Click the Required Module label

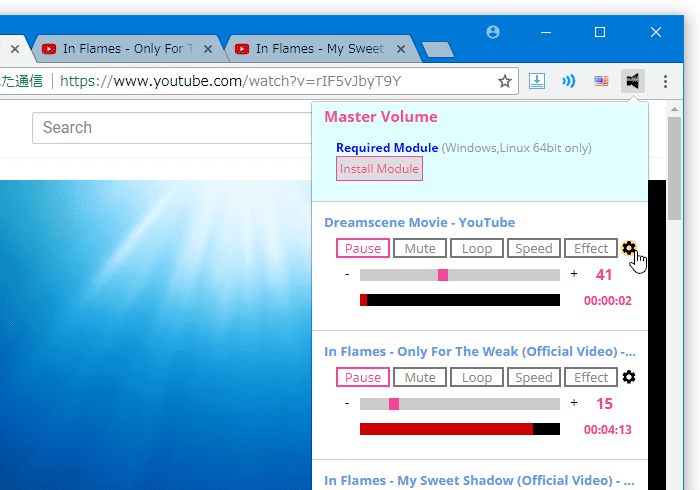(x=387, y=148)
